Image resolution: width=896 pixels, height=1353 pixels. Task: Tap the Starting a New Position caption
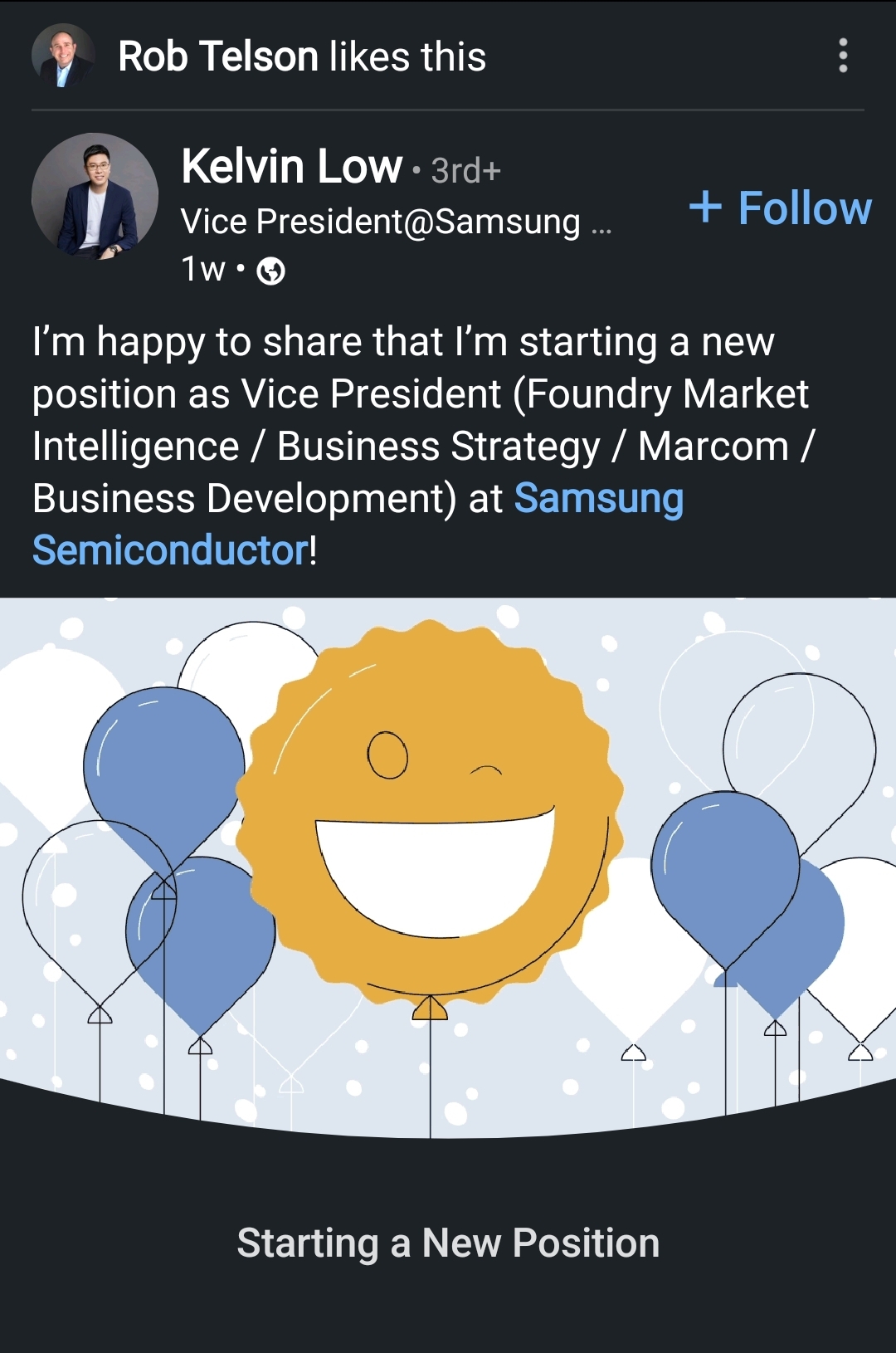448,1243
